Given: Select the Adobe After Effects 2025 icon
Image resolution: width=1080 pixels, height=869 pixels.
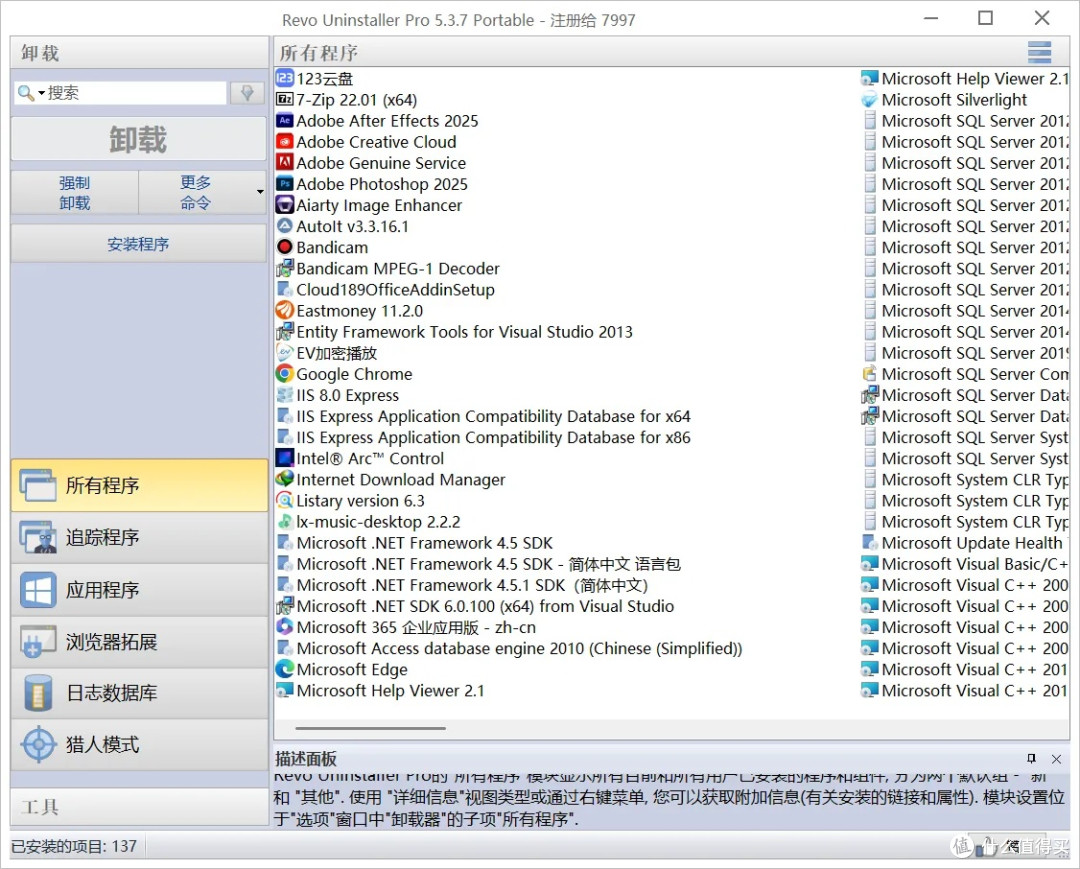Looking at the screenshot, I should click(284, 121).
